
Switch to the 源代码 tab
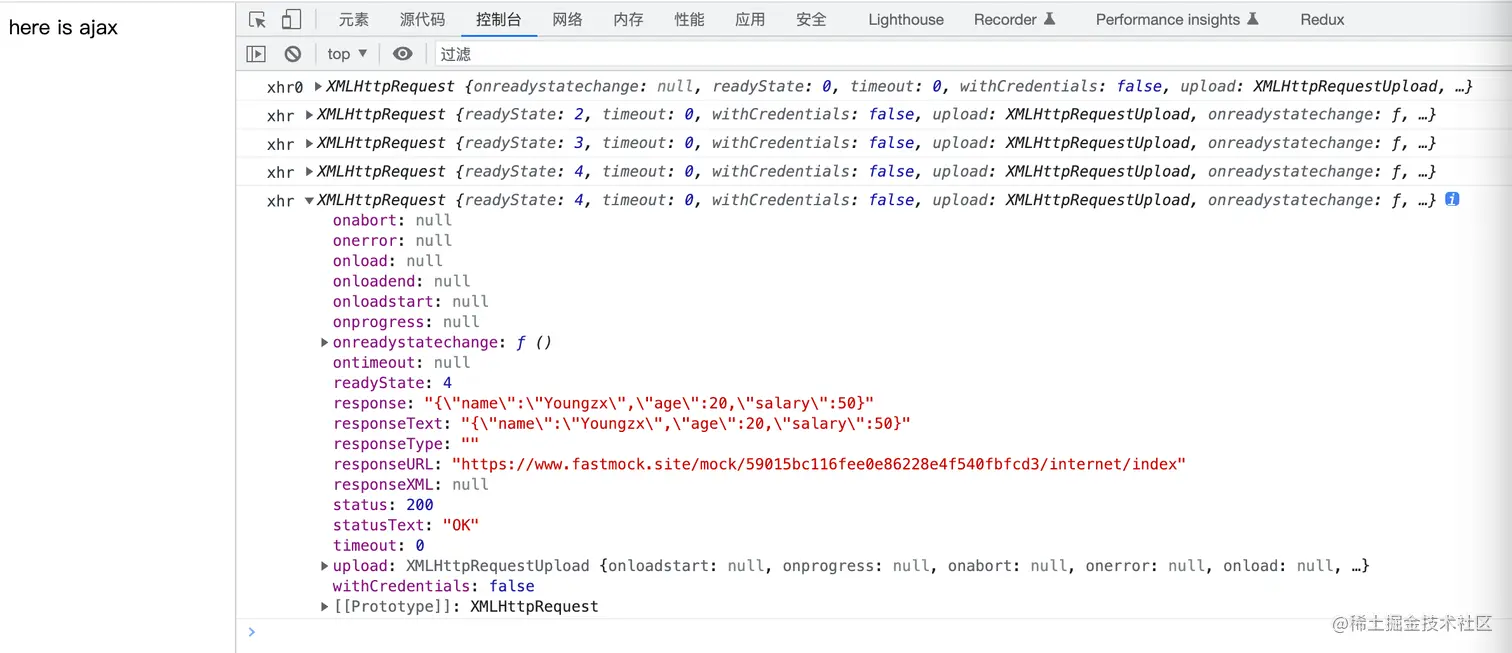click(422, 19)
